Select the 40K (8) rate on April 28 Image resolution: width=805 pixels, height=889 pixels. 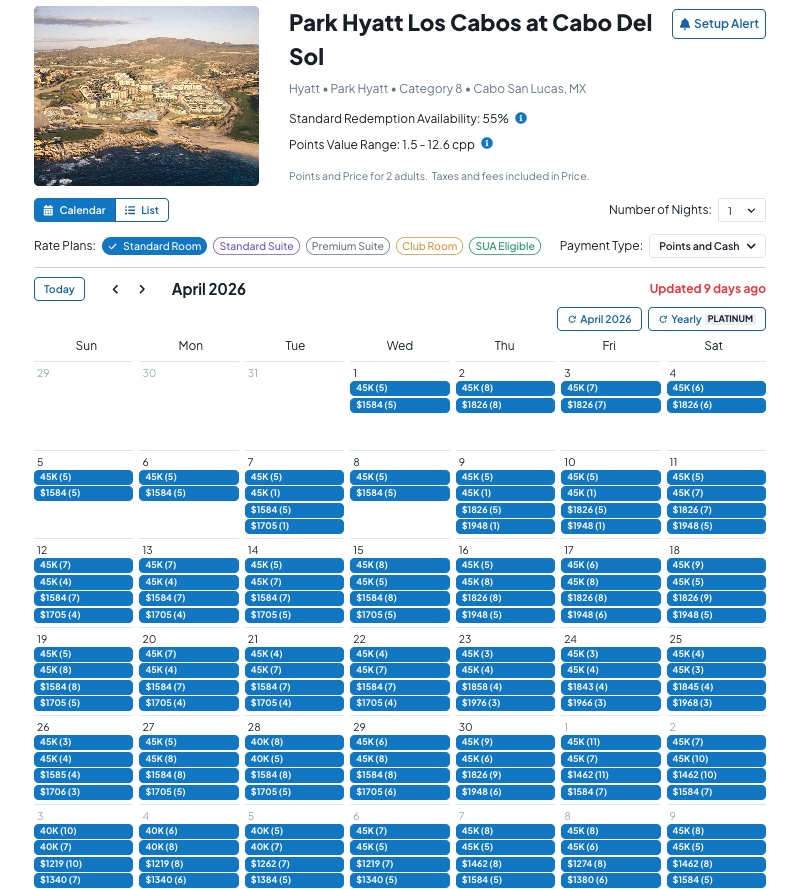(294, 742)
